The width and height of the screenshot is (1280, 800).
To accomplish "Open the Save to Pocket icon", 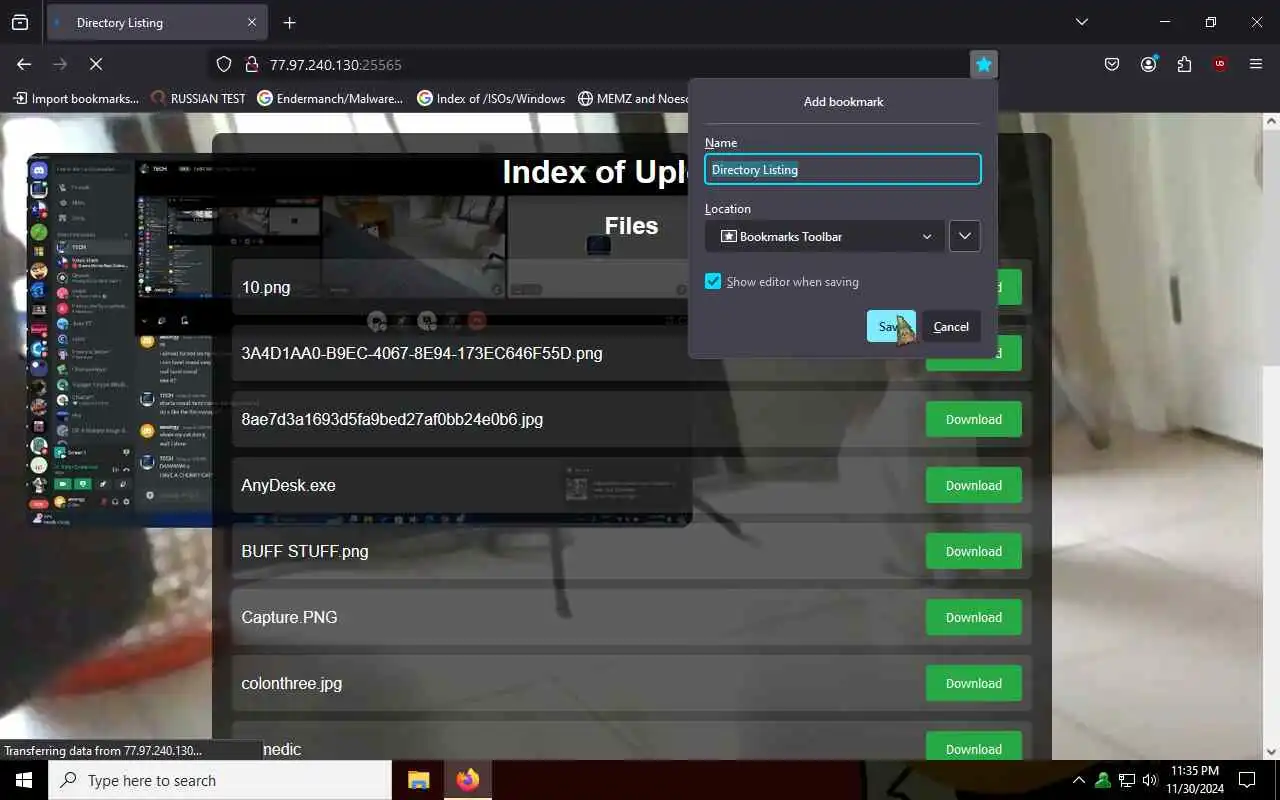I will [1112, 64].
